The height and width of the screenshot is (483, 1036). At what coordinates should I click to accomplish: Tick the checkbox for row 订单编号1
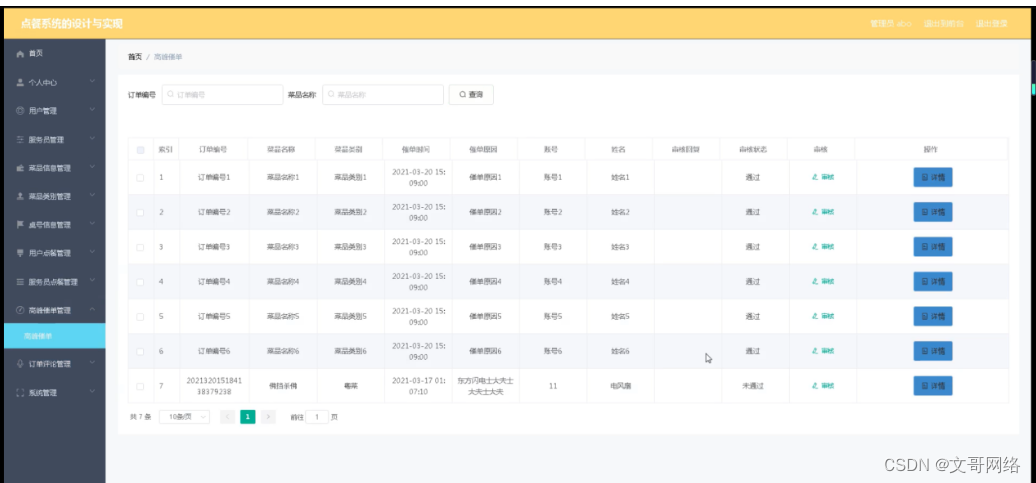140,177
